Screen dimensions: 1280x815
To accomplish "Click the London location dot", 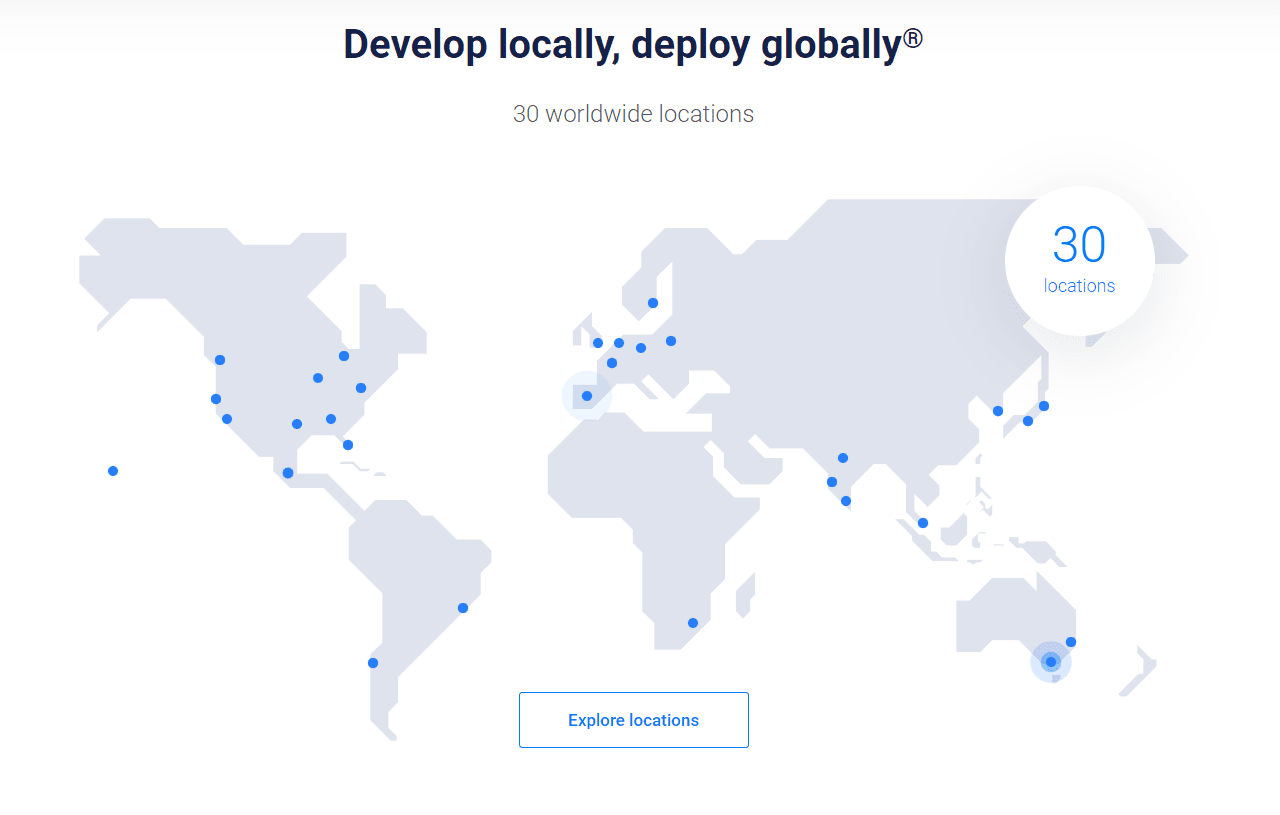I will (597, 343).
